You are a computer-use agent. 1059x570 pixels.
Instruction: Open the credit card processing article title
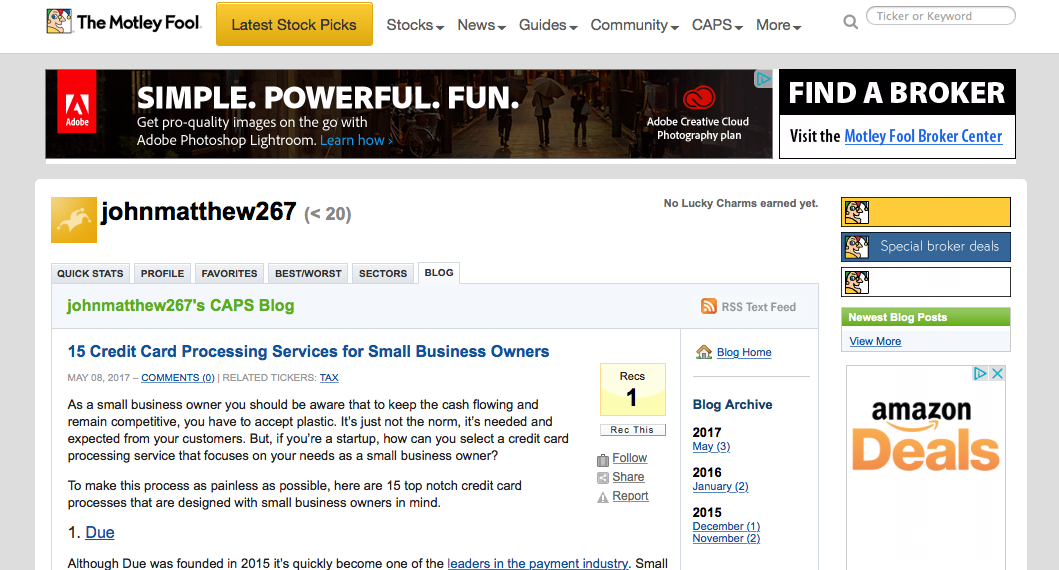308,351
